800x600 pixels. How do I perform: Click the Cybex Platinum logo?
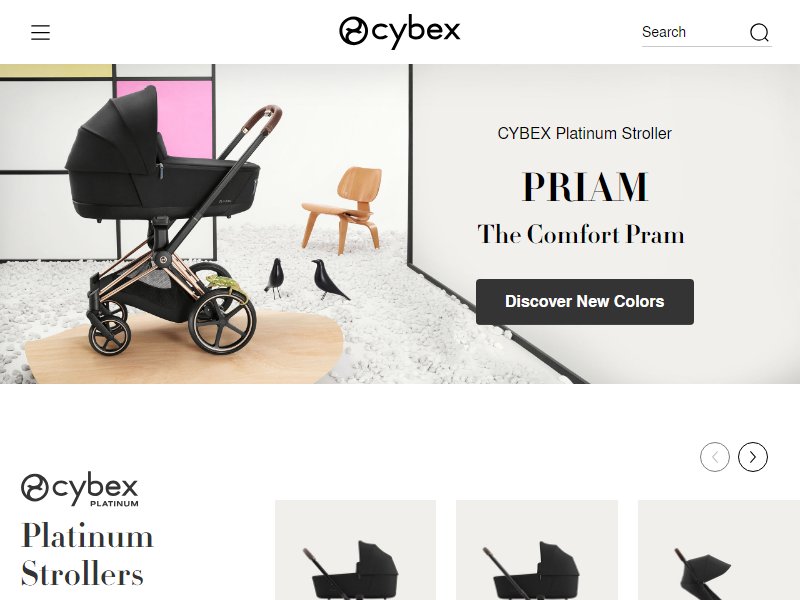point(80,489)
